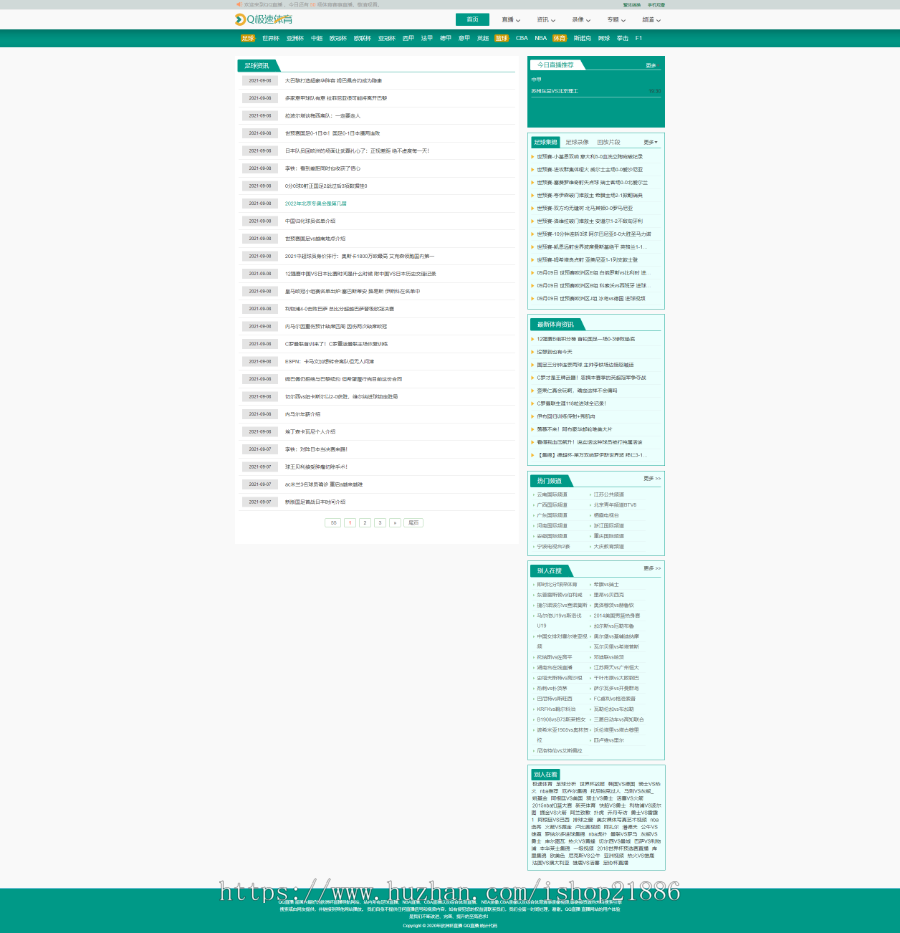Click the speaker announcement icon at top

pyautogui.click(x=239, y=4)
